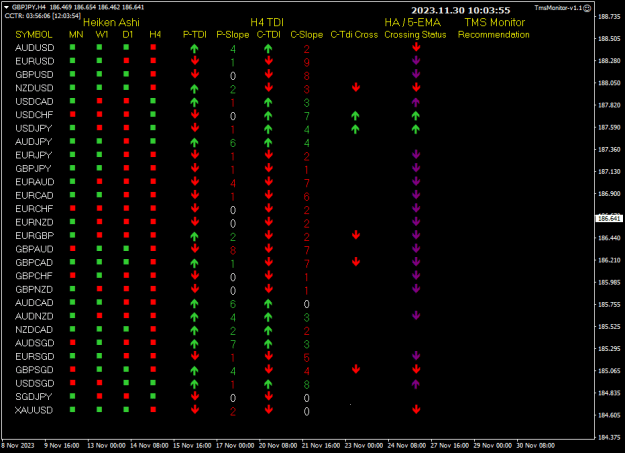
Task: Click the XAUUSD symbol label
Action: click(34, 410)
